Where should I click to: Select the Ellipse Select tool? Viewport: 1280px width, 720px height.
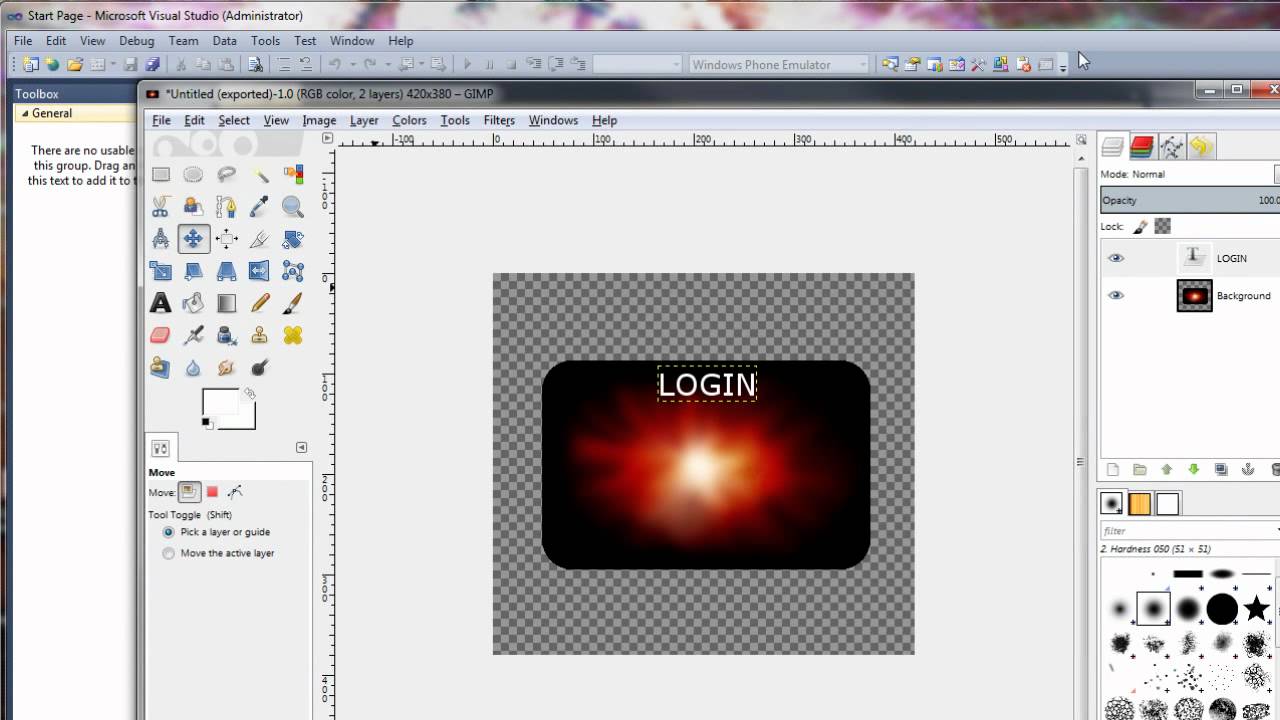[x=193, y=174]
